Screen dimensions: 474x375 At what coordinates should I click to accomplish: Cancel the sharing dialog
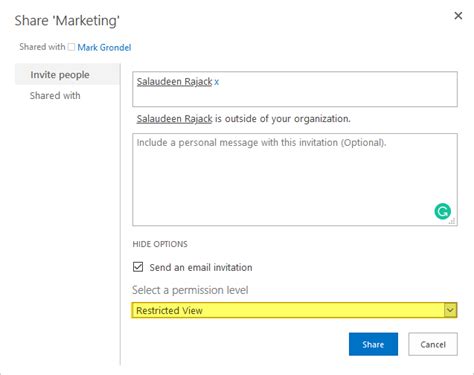[433, 344]
